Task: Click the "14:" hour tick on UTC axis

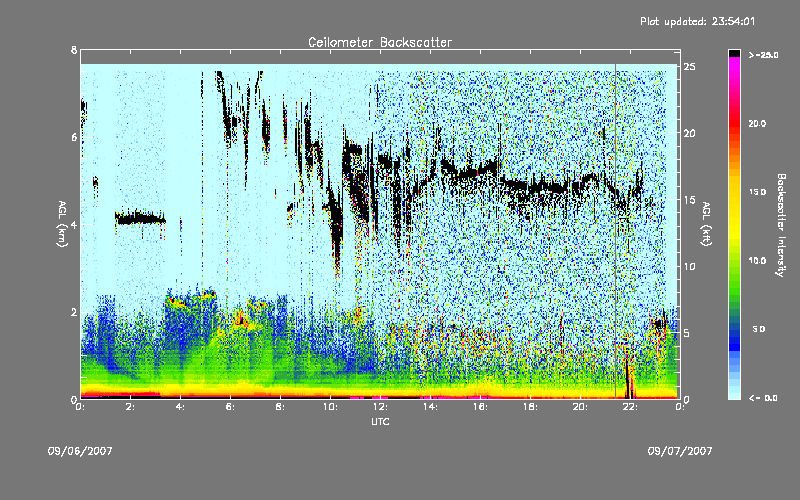Action: (430, 407)
